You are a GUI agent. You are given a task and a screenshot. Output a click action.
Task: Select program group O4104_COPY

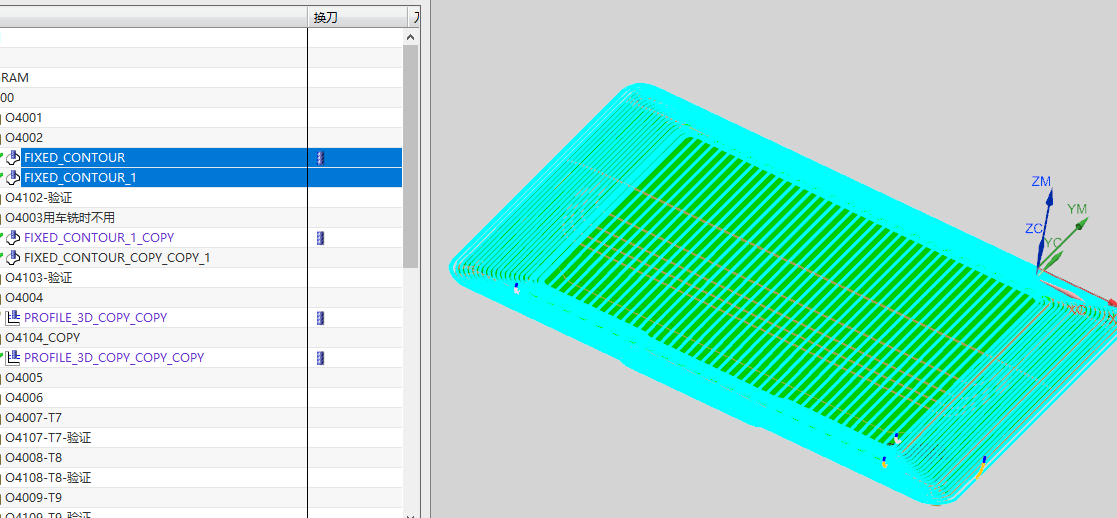coord(43,338)
